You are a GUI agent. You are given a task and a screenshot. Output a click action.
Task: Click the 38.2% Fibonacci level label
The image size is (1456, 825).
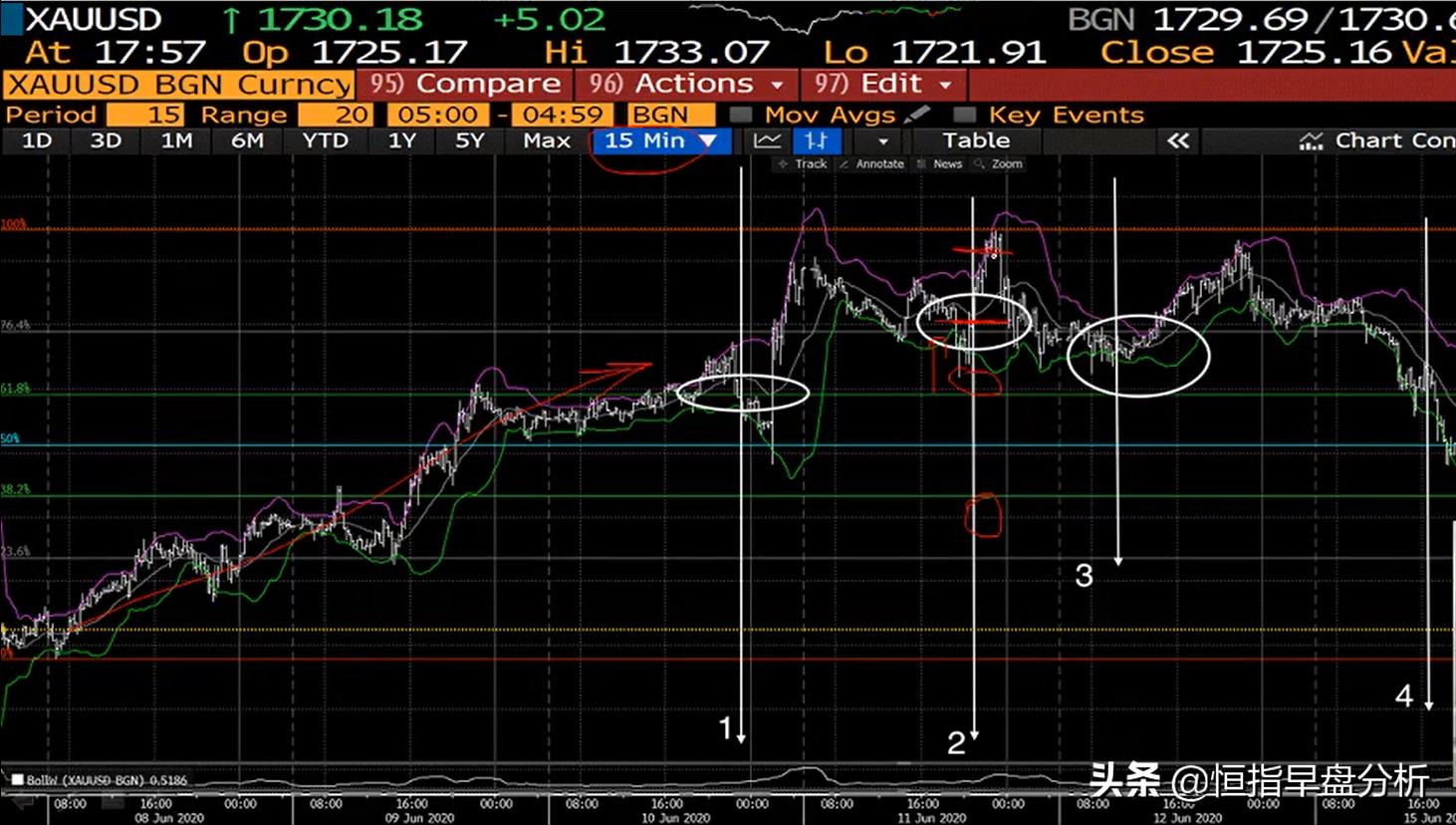tap(15, 489)
